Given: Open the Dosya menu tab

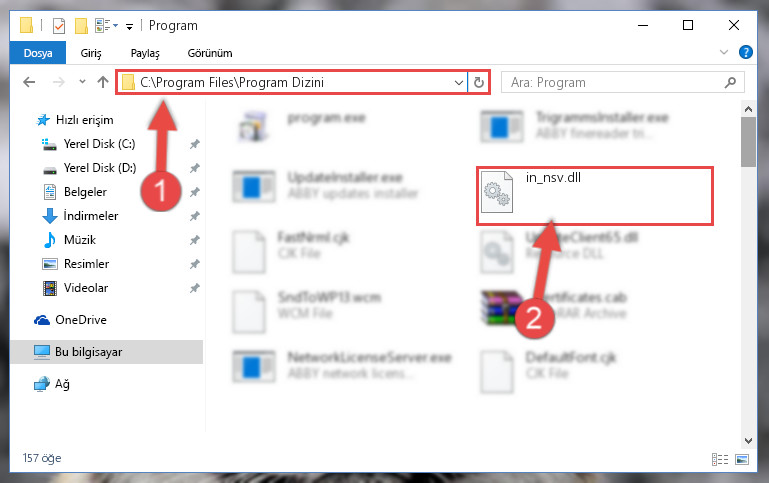Looking at the screenshot, I should 38,53.
